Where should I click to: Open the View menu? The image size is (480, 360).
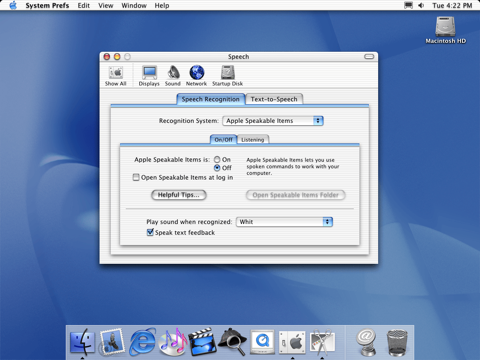pos(106,5)
